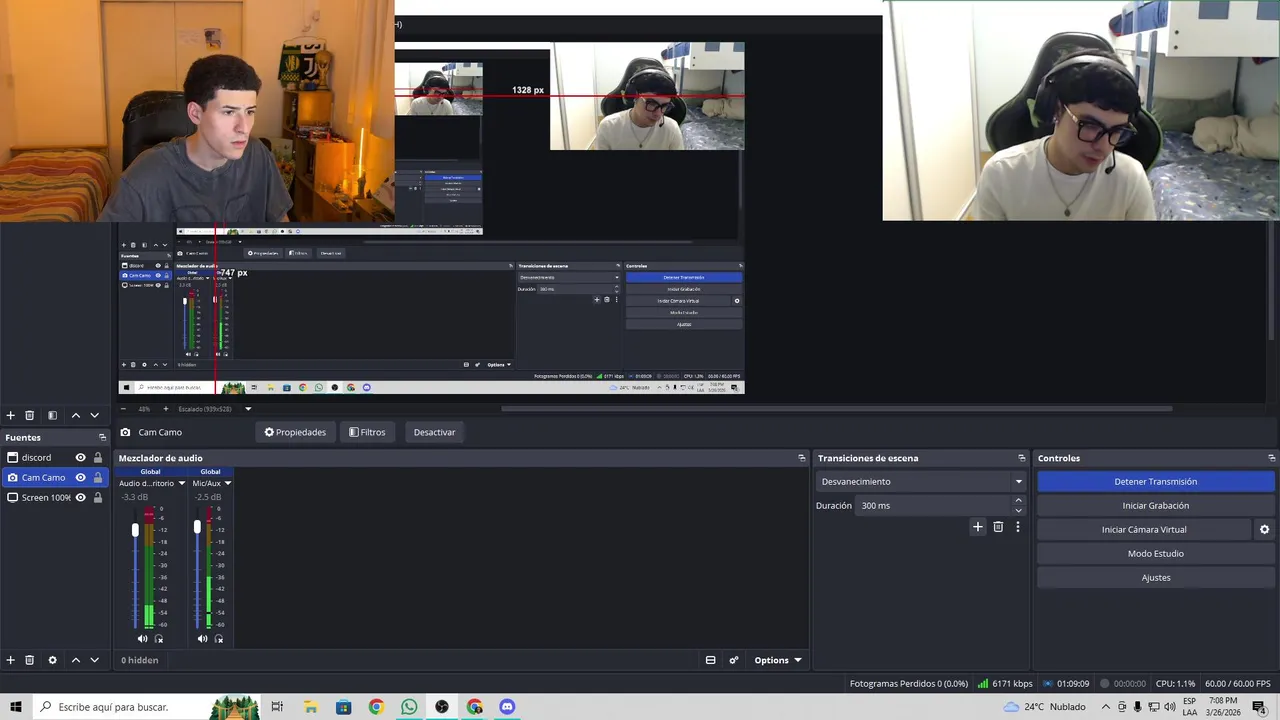Viewport: 1280px width, 720px height.
Task: Click Iniciar Grabación
Action: click(1155, 506)
